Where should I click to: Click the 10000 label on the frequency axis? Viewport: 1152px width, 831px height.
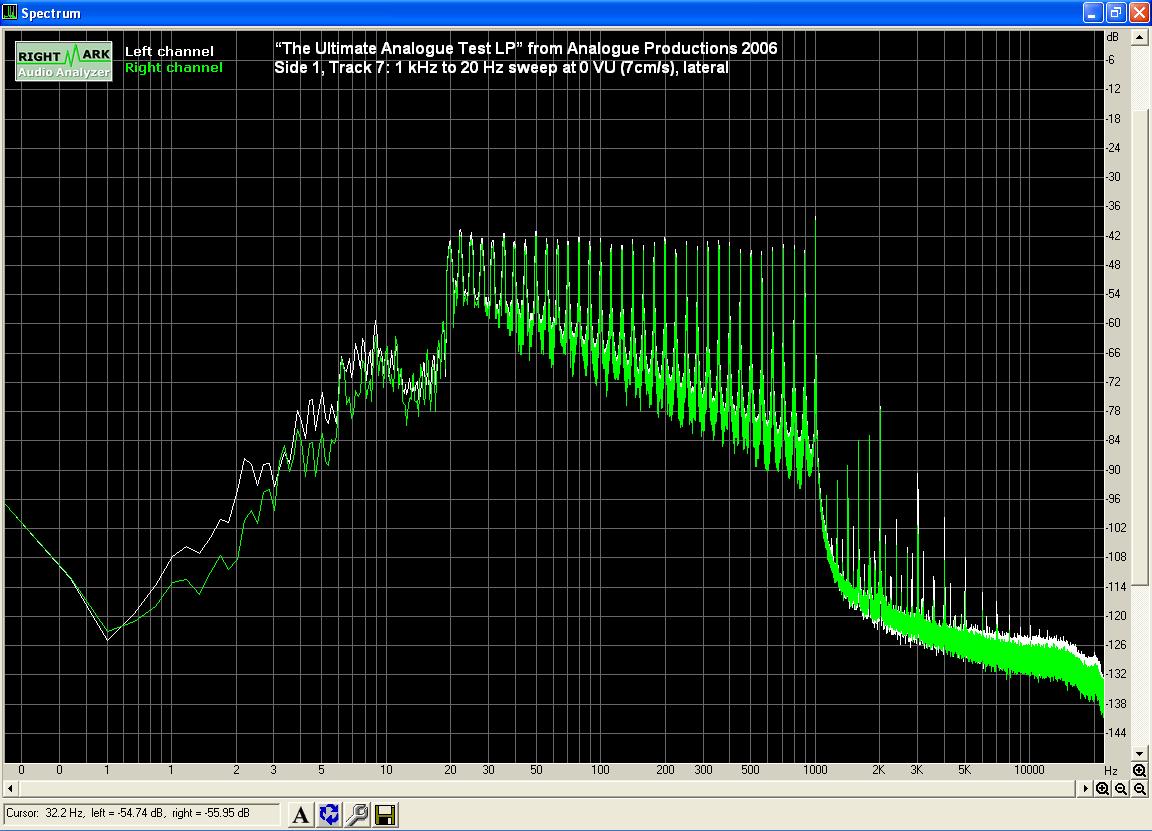click(x=1029, y=770)
